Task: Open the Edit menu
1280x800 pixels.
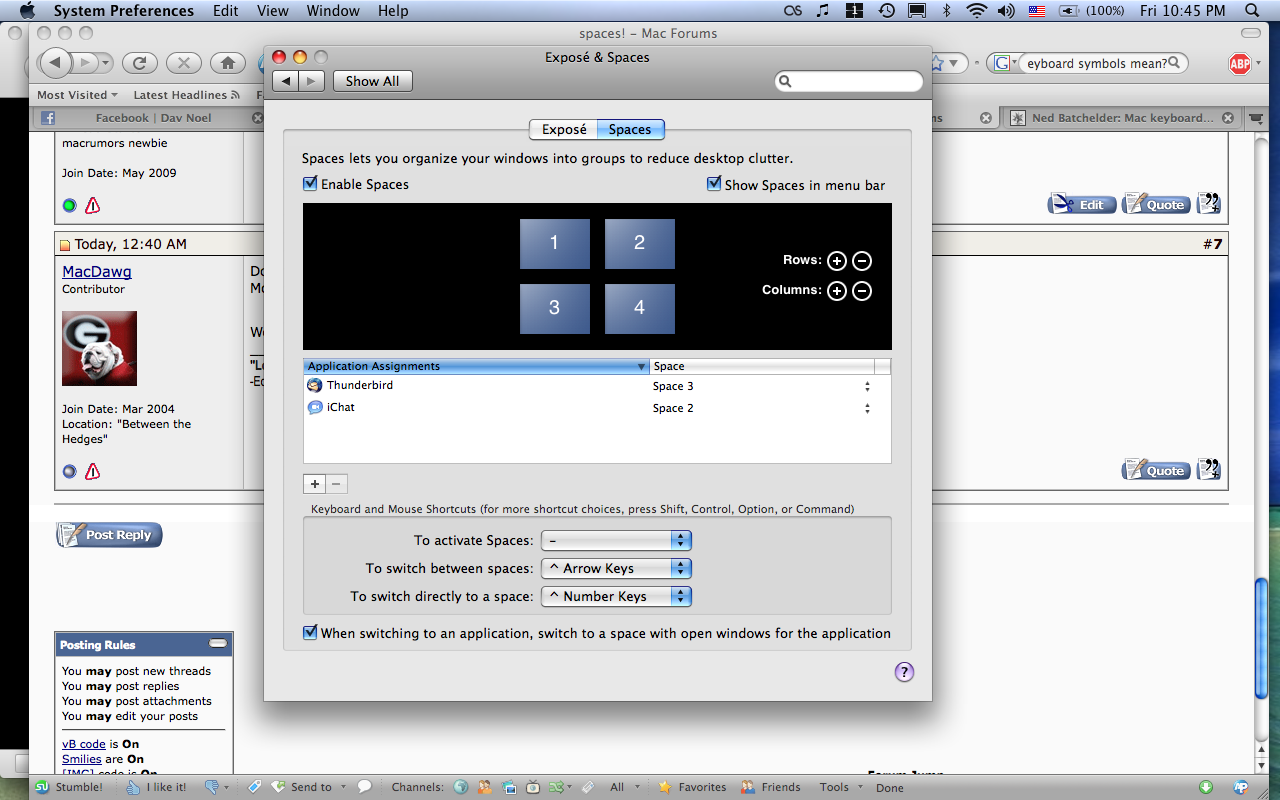Action: pos(226,11)
